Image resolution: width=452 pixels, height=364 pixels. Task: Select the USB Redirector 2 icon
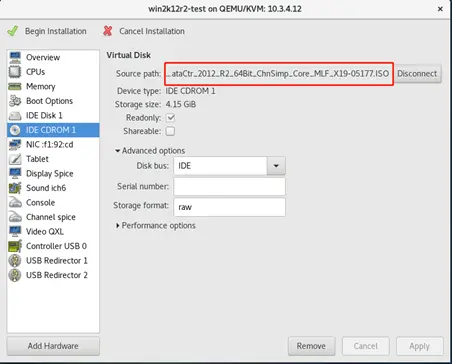click(15, 275)
